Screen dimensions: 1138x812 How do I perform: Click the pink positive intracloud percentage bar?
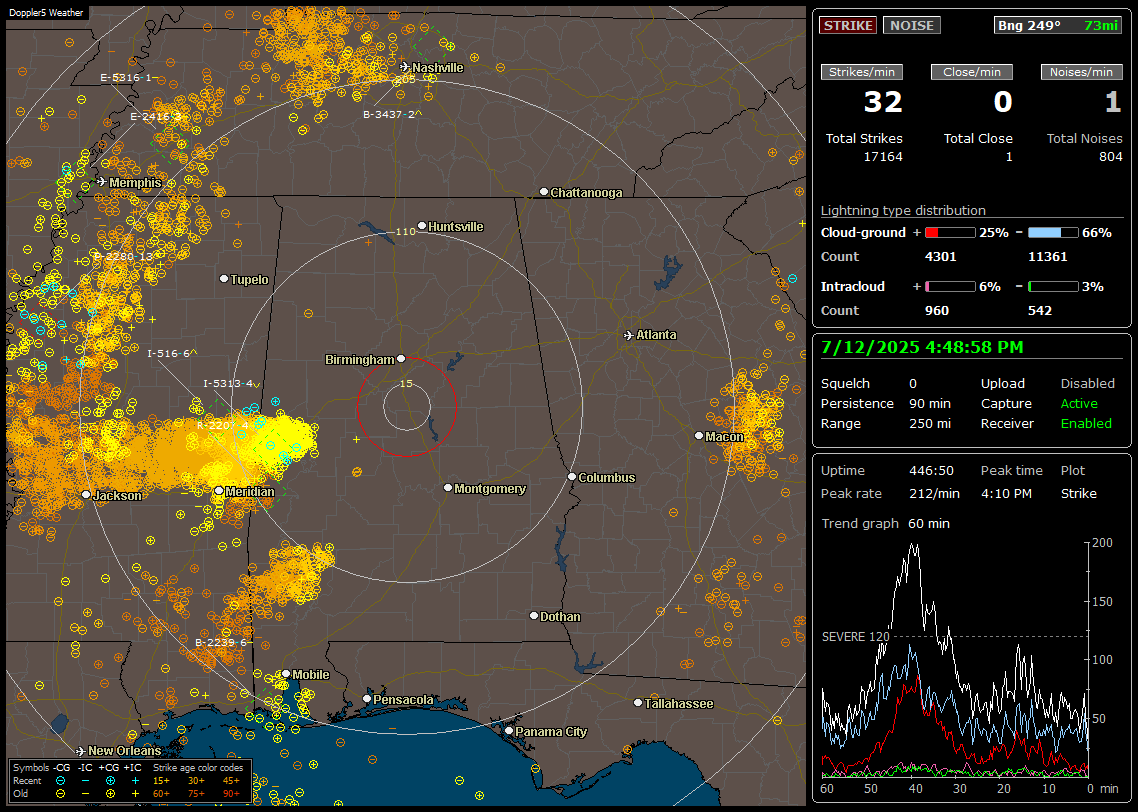coord(950,287)
